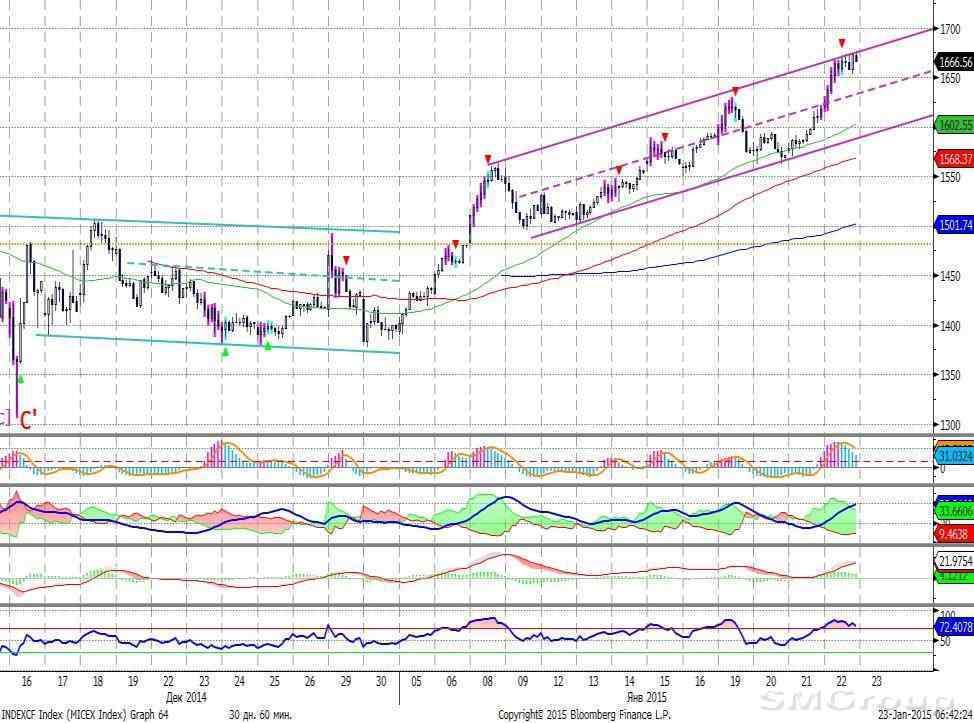Click the red triangle marker above the January 15 candles
This screenshot has height=723, width=974.
click(665, 137)
